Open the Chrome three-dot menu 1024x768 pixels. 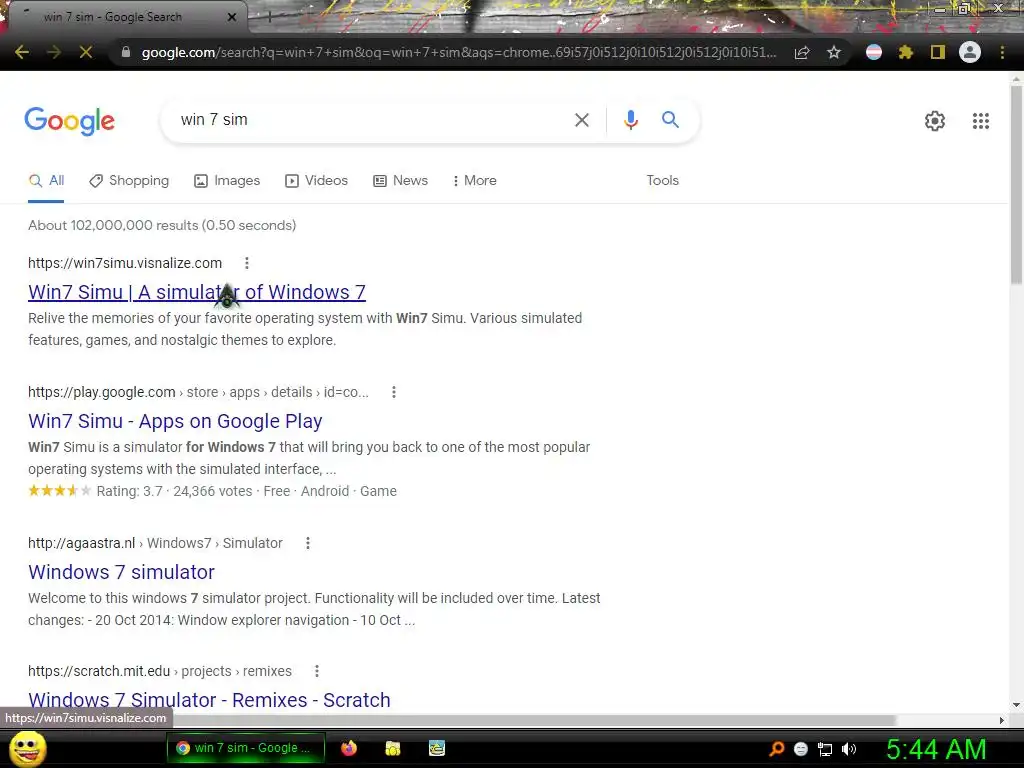1002,52
